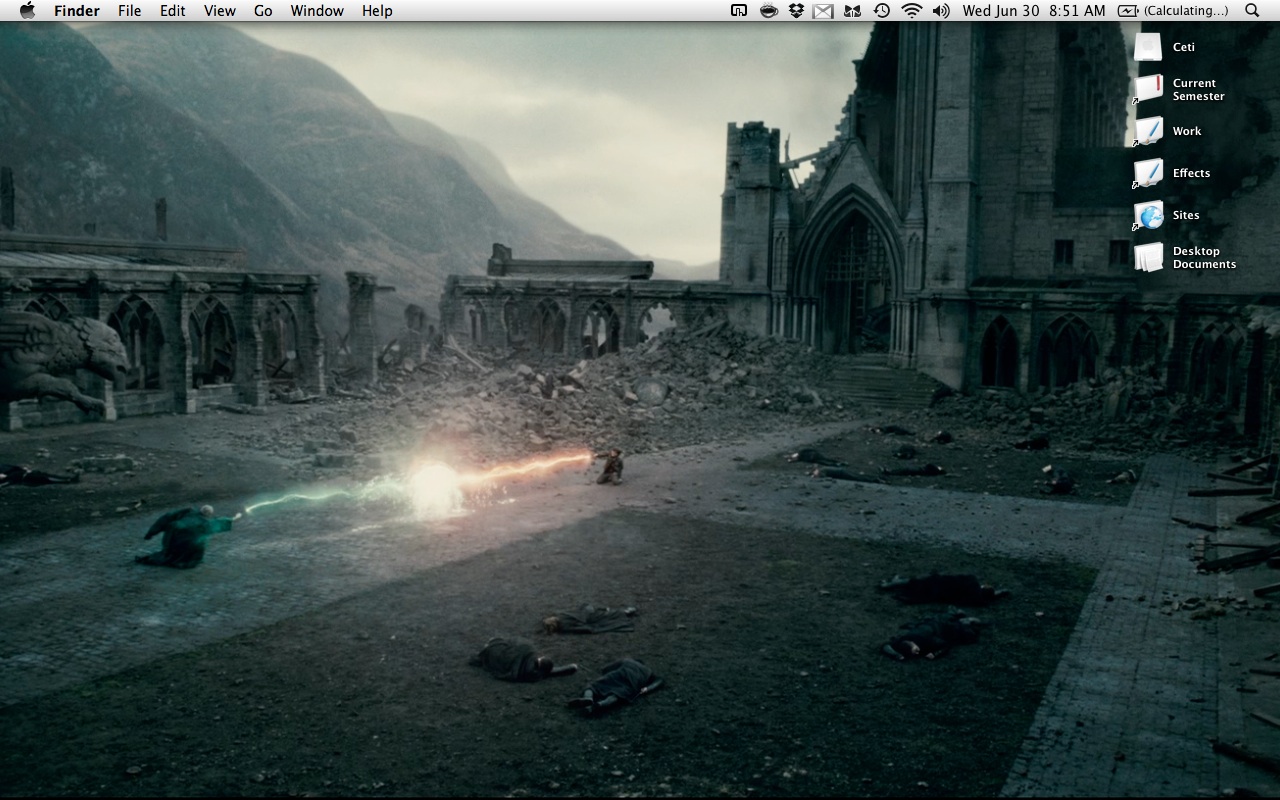Click the Sites label text
The width and height of the screenshot is (1280, 800).
coord(1186,215)
